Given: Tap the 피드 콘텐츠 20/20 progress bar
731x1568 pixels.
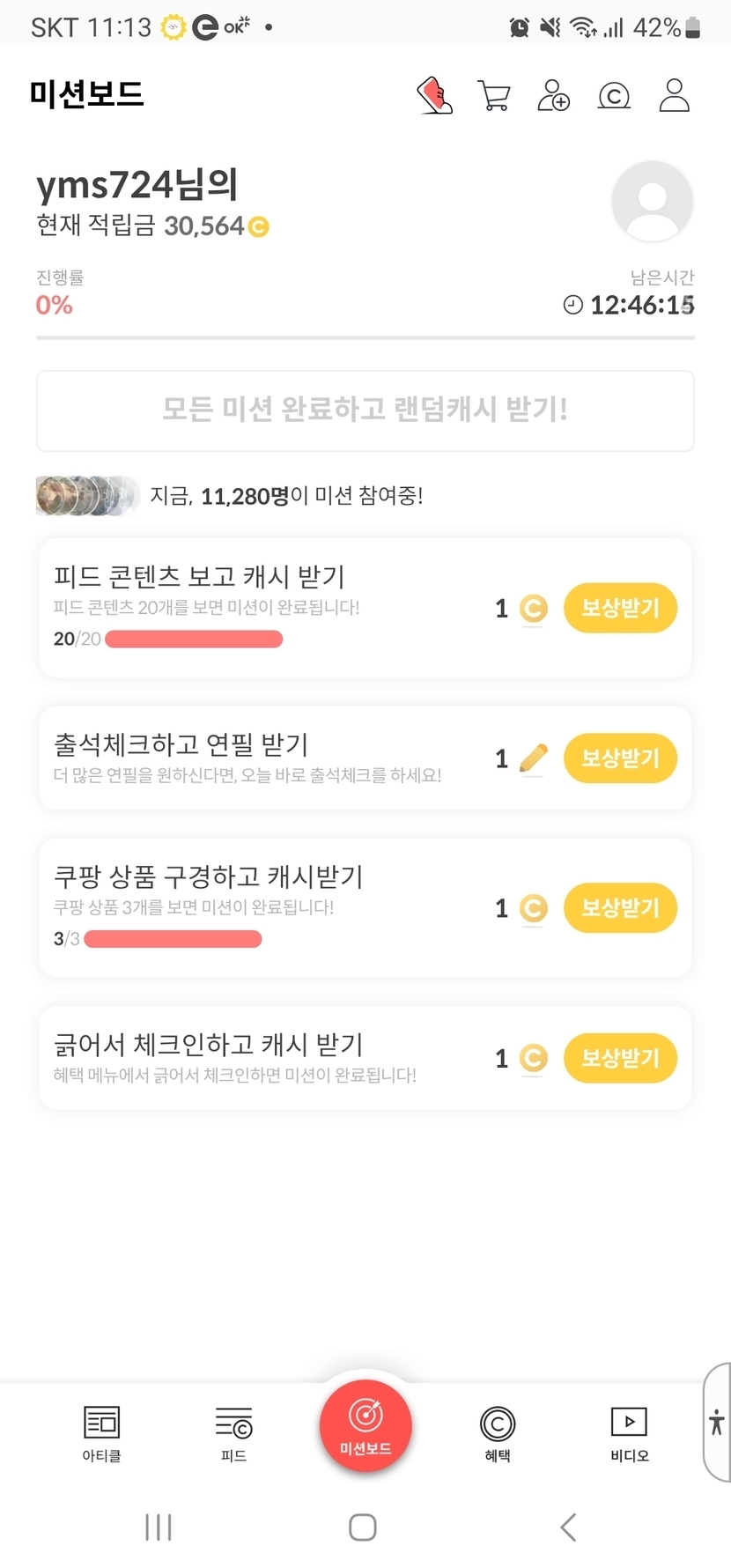Looking at the screenshot, I should pos(194,639).
